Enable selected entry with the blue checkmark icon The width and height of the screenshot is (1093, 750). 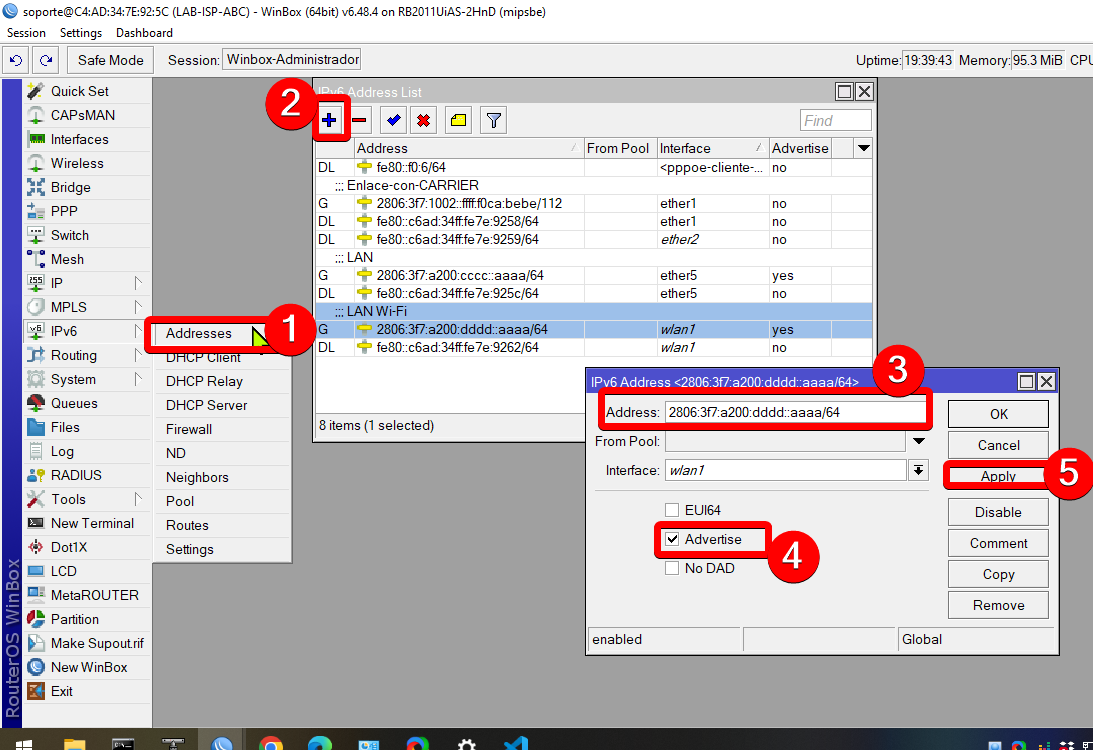tap(392, 120)
